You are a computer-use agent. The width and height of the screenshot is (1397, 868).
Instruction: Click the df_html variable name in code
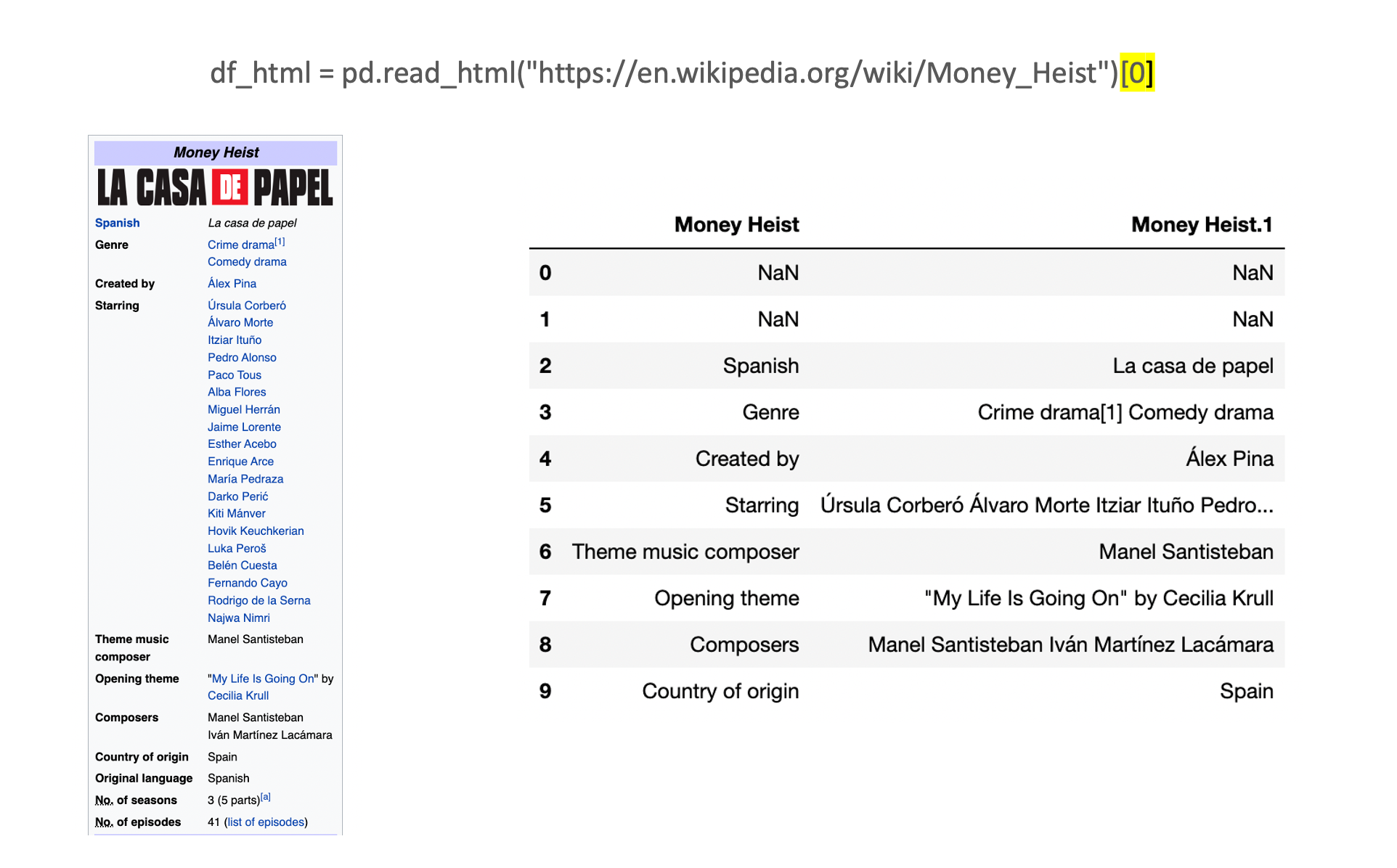click(260, 73)
